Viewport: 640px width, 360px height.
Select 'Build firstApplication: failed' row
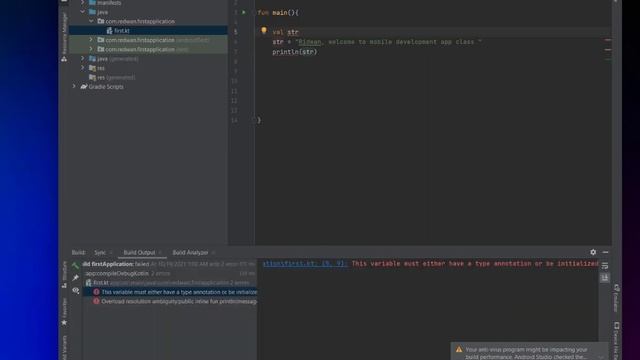169,264
